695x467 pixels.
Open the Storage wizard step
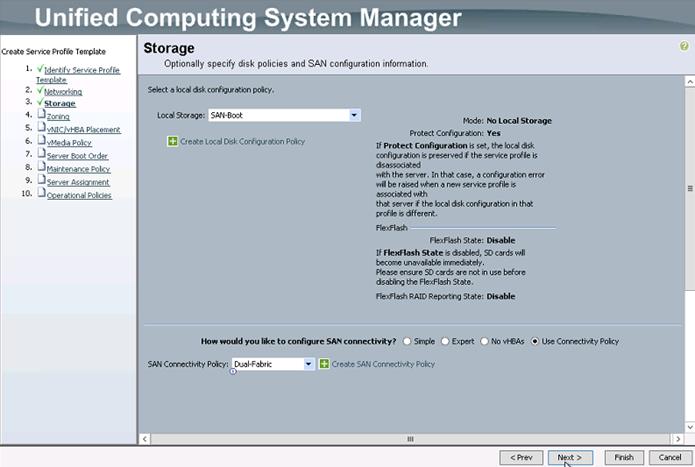click(x=60, y=103)
